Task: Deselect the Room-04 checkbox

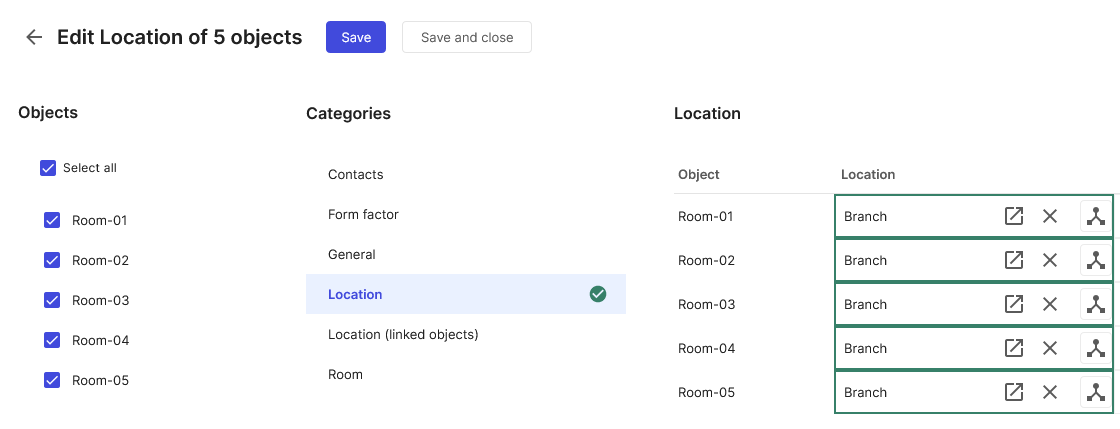Action: 51,340
